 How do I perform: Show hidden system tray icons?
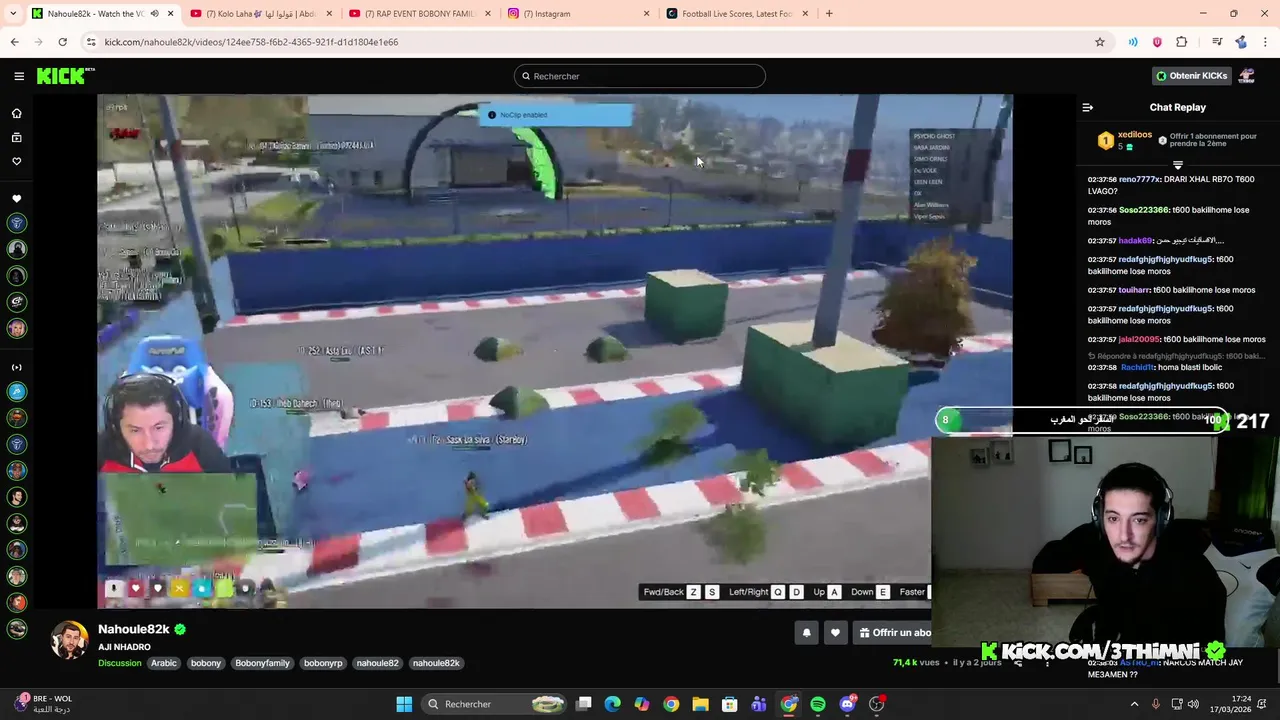pos(1134,704)
